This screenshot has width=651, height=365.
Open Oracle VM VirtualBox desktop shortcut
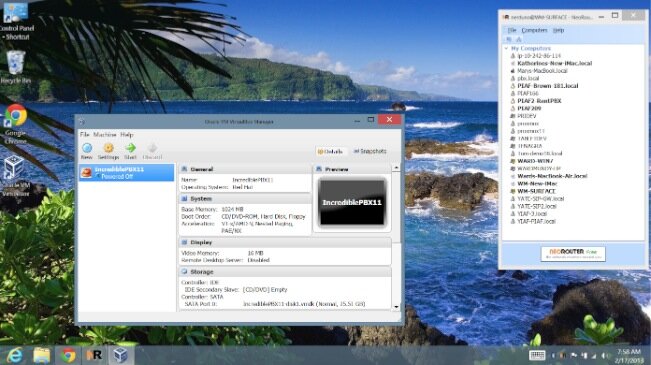click(x=15, y=176)
